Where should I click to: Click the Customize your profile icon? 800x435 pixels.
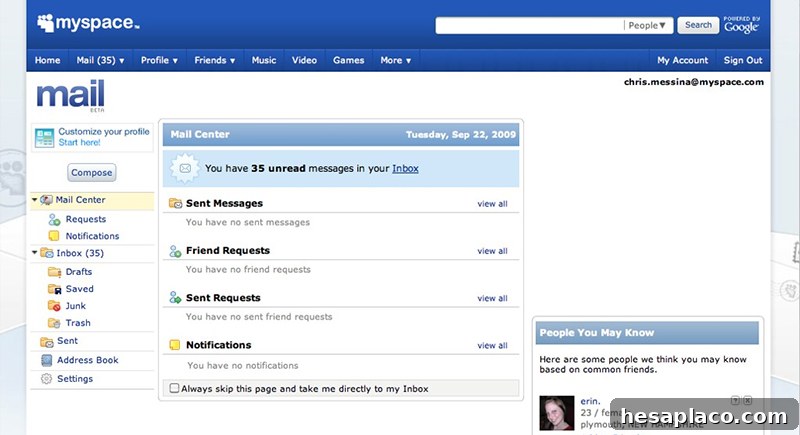(44, 138)
